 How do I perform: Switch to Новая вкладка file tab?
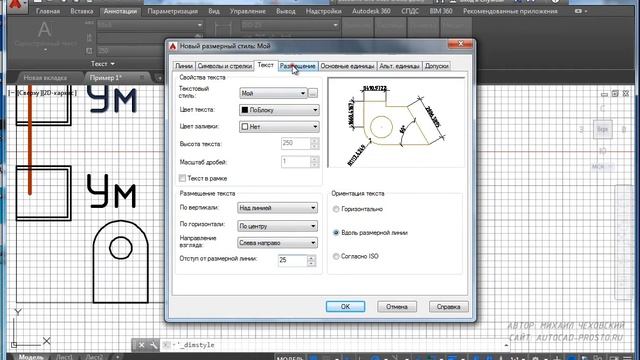point(45,78)
